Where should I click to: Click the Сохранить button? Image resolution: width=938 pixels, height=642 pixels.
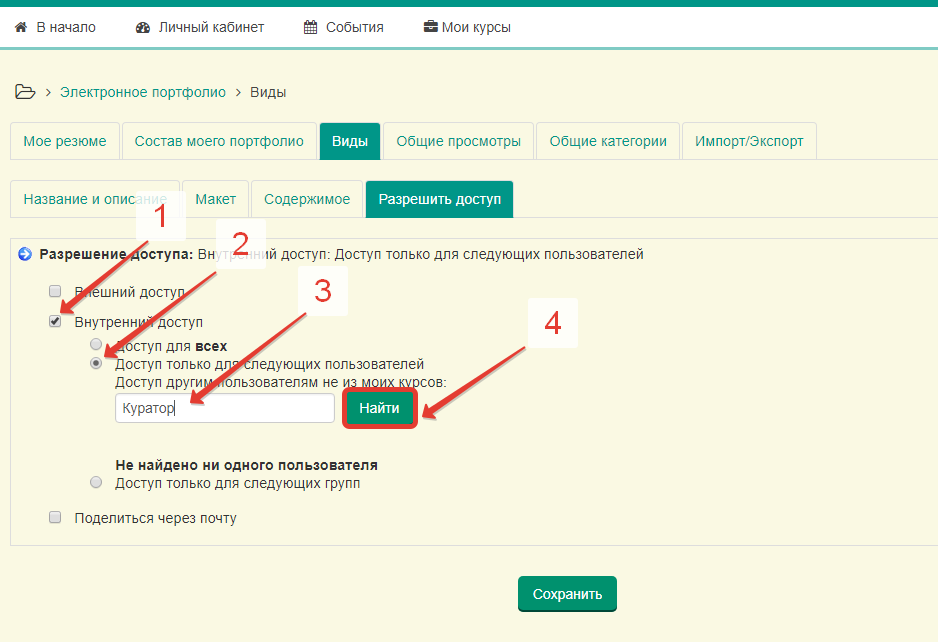point(567,594)
